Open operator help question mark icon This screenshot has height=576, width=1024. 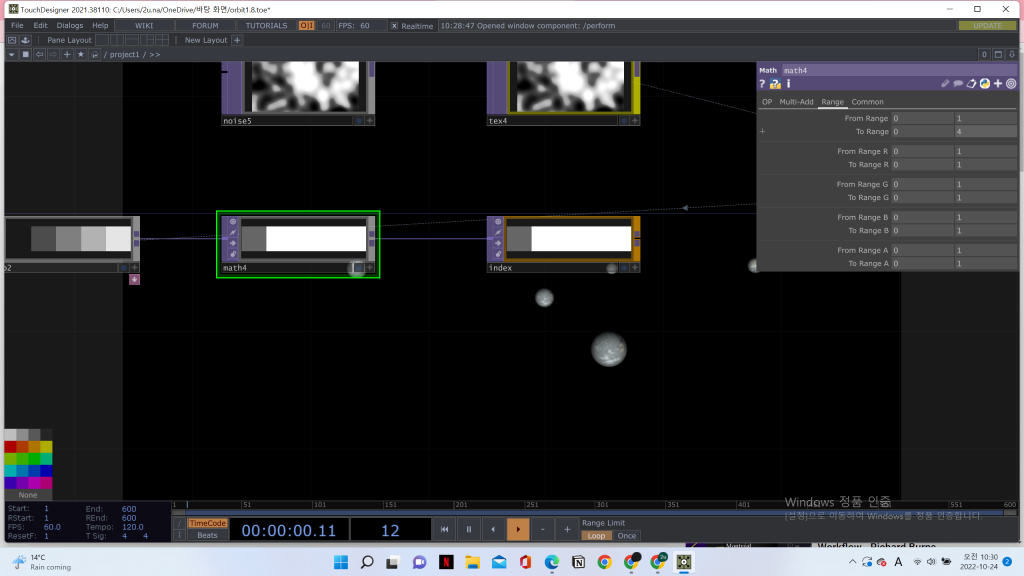(761, 84)
